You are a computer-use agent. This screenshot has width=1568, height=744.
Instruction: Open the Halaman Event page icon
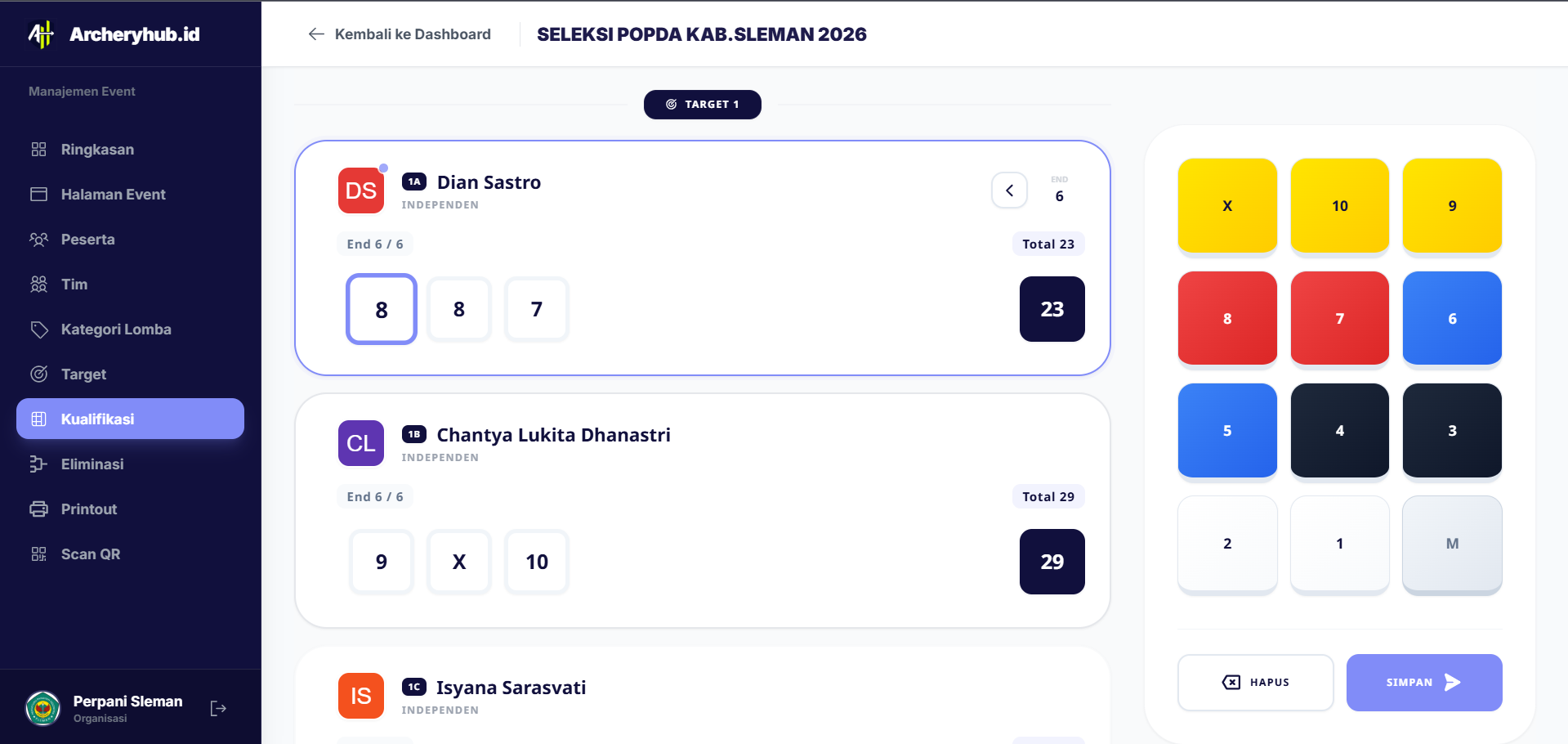coord(38,194)
